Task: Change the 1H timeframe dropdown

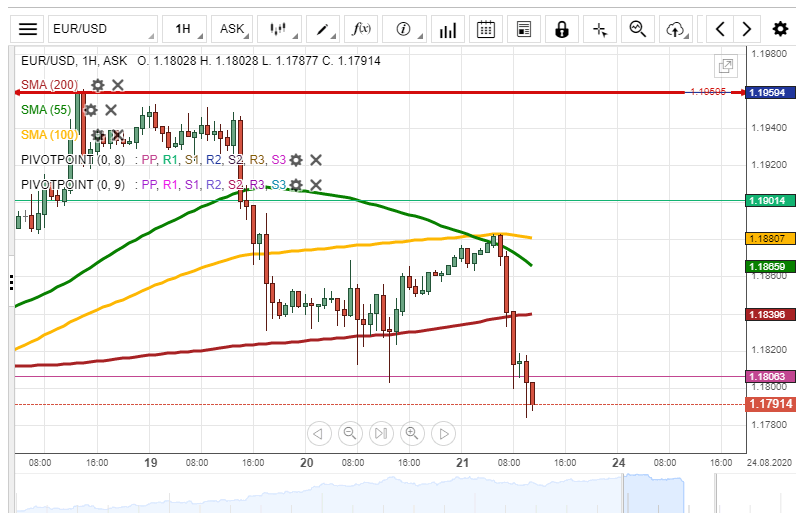Action: (x=184, y=29)
